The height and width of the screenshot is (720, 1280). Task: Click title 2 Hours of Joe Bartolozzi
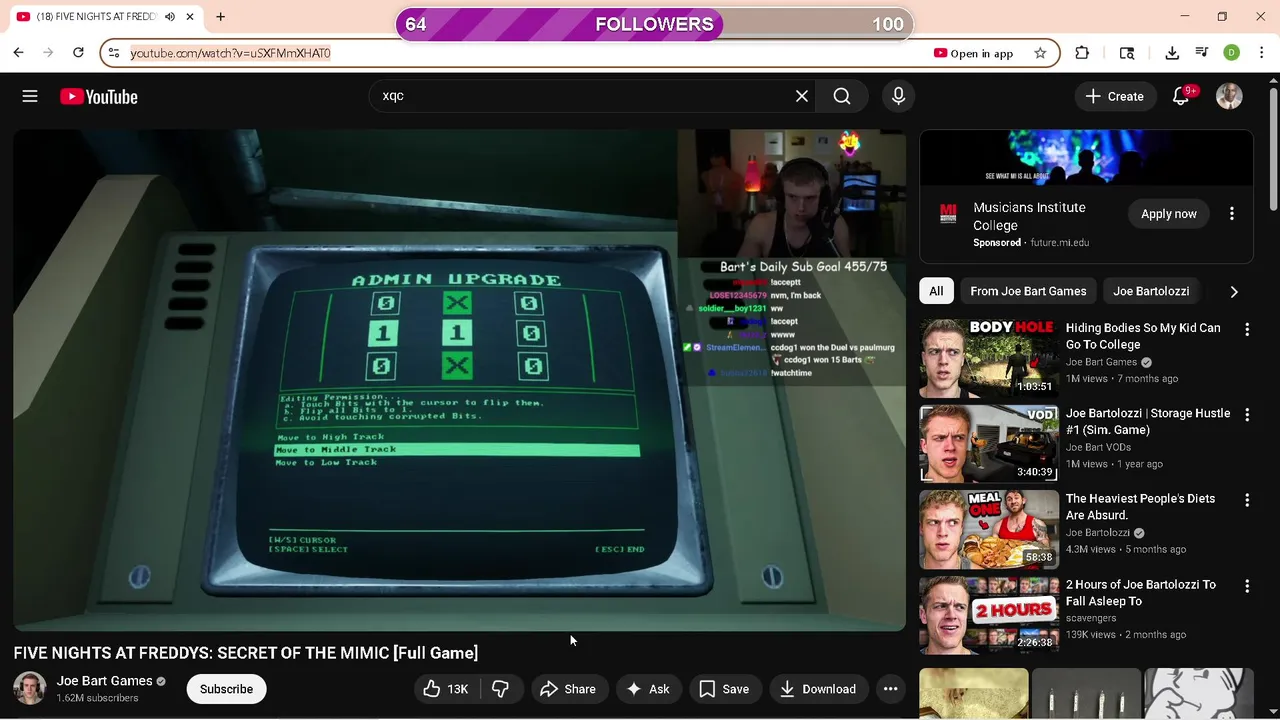(1141, 593)
